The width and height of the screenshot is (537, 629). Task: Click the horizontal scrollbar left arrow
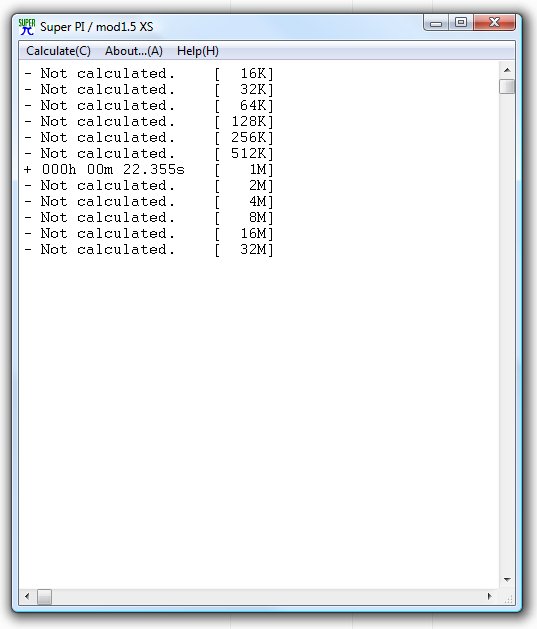(x=27, y=596)
